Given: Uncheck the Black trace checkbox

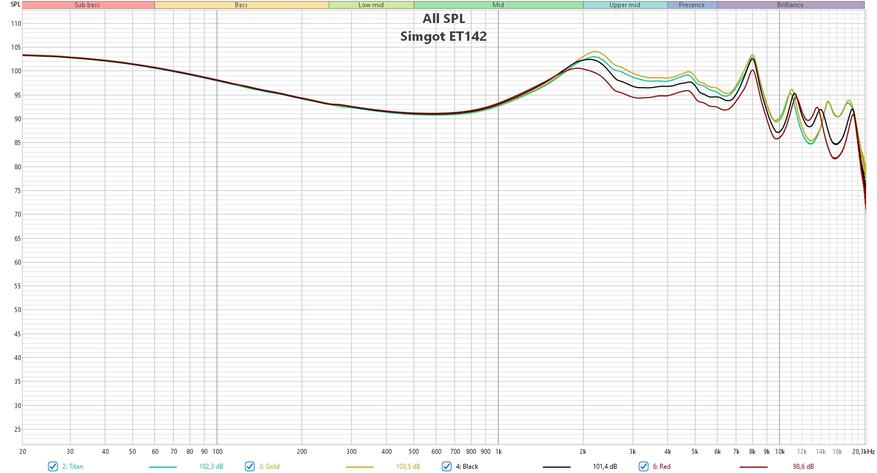Looking at the screenshot, I should (x=446, y=466).
